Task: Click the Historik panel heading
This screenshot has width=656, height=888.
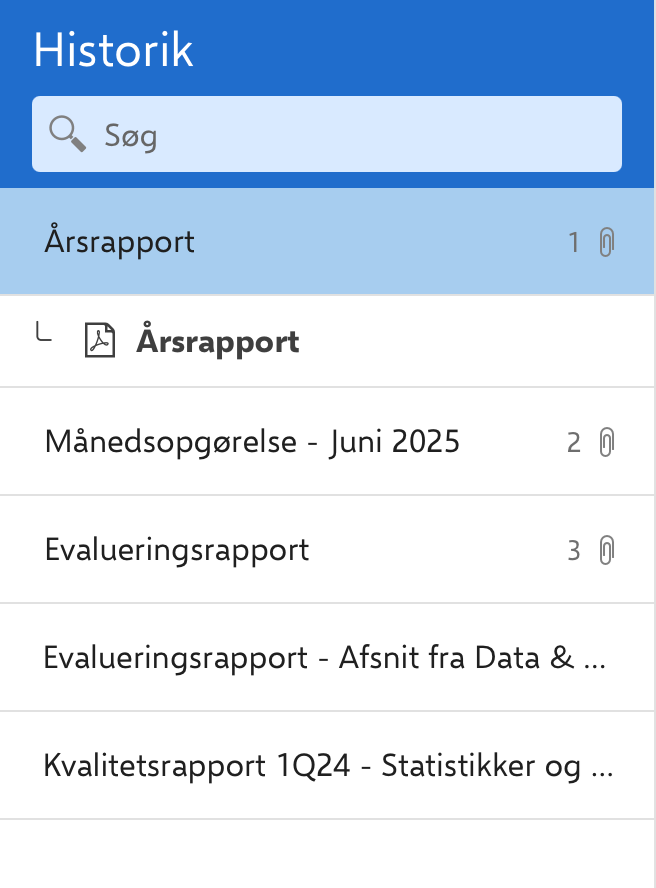Action: 113,51
